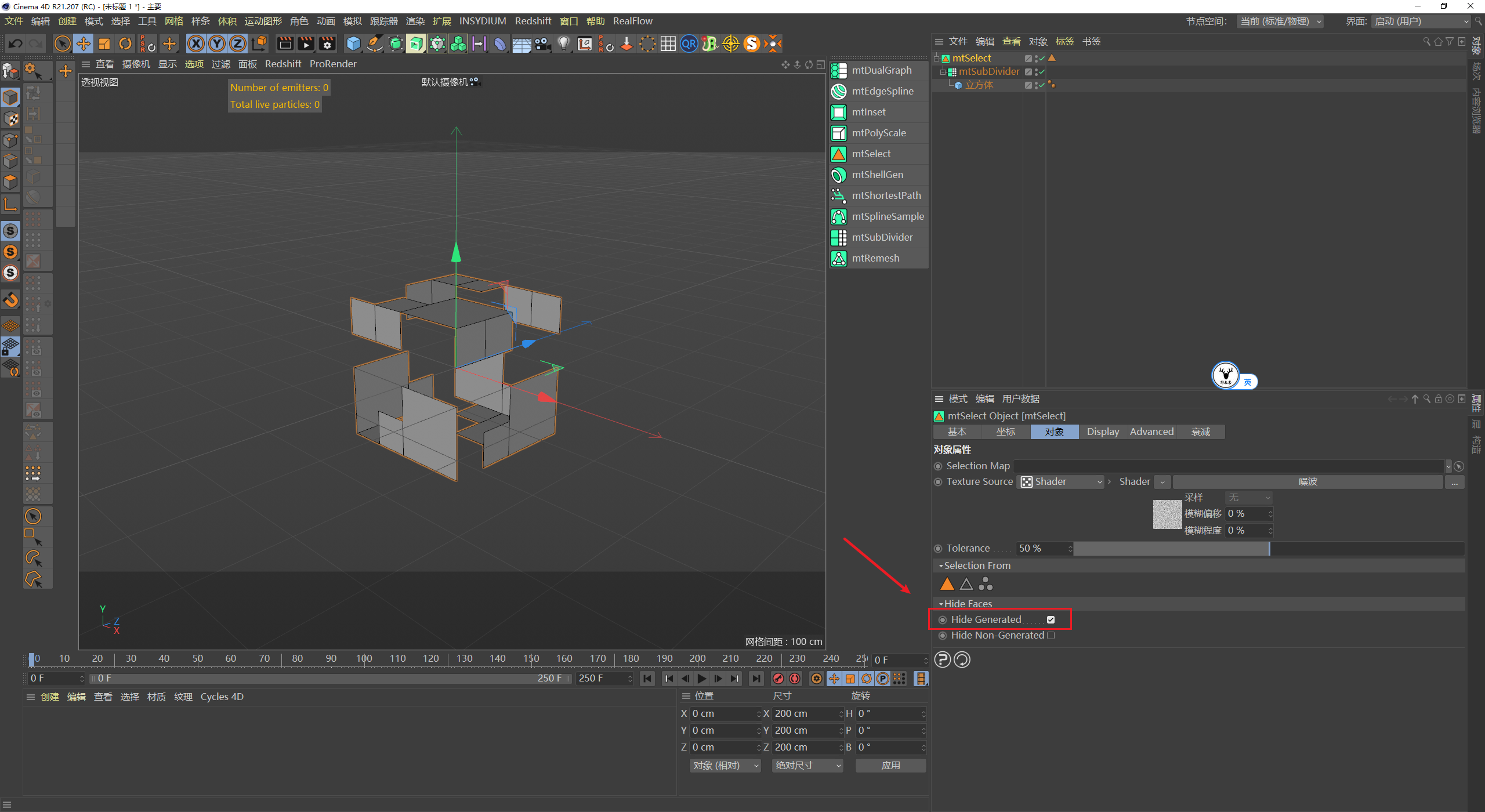The height and width of the screenshot is (812, 1485).
Task: Click the mtShellGen plugin icon
Action: [839, 175]
